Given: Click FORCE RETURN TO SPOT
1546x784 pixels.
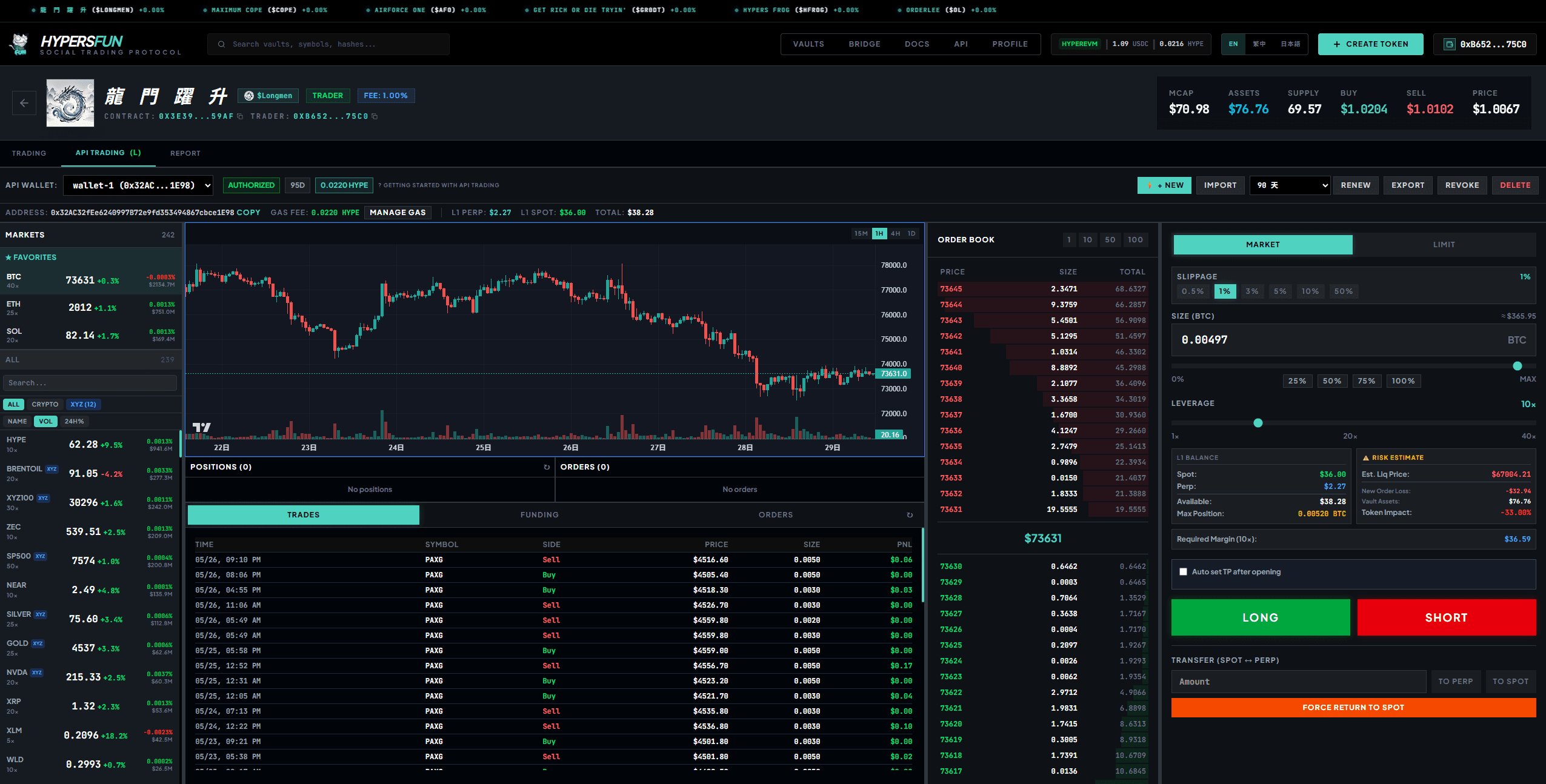Looking at the screenshot, I should click(1353, 708).
